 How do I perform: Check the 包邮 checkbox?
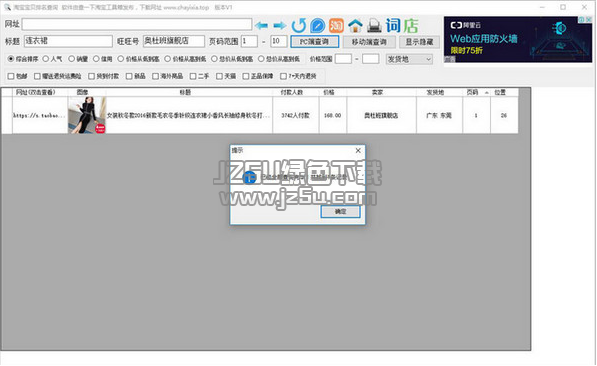point(11,76)
